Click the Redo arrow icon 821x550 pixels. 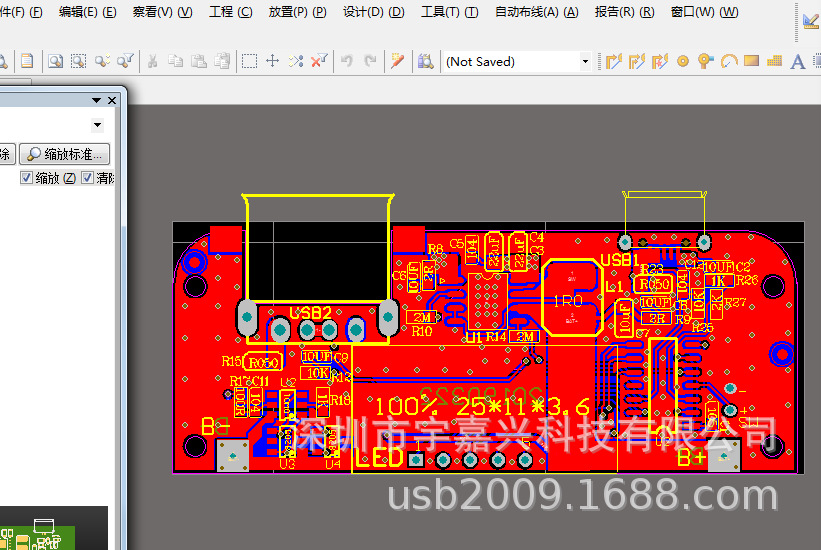point(370,61)
